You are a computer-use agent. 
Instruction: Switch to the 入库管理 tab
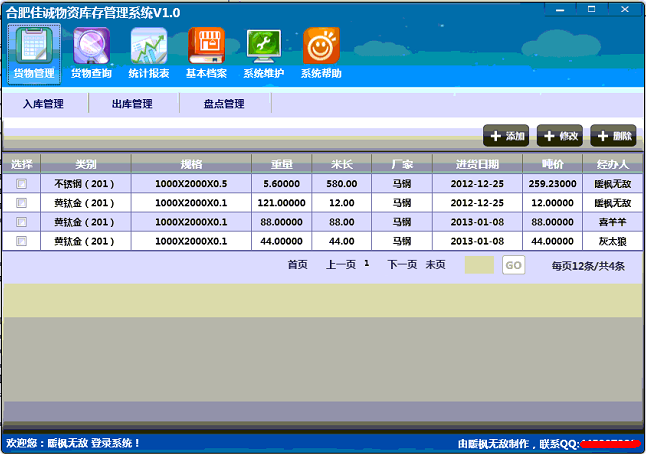43,104
